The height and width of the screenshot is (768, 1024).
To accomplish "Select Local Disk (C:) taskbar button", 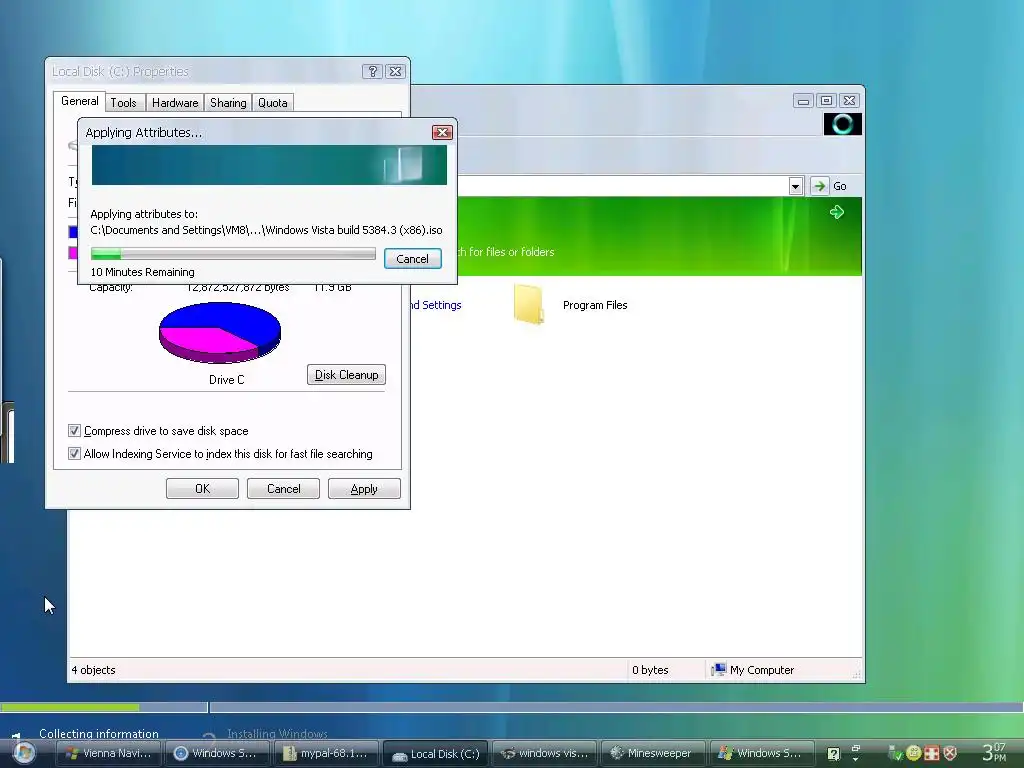I will point(436,754).
